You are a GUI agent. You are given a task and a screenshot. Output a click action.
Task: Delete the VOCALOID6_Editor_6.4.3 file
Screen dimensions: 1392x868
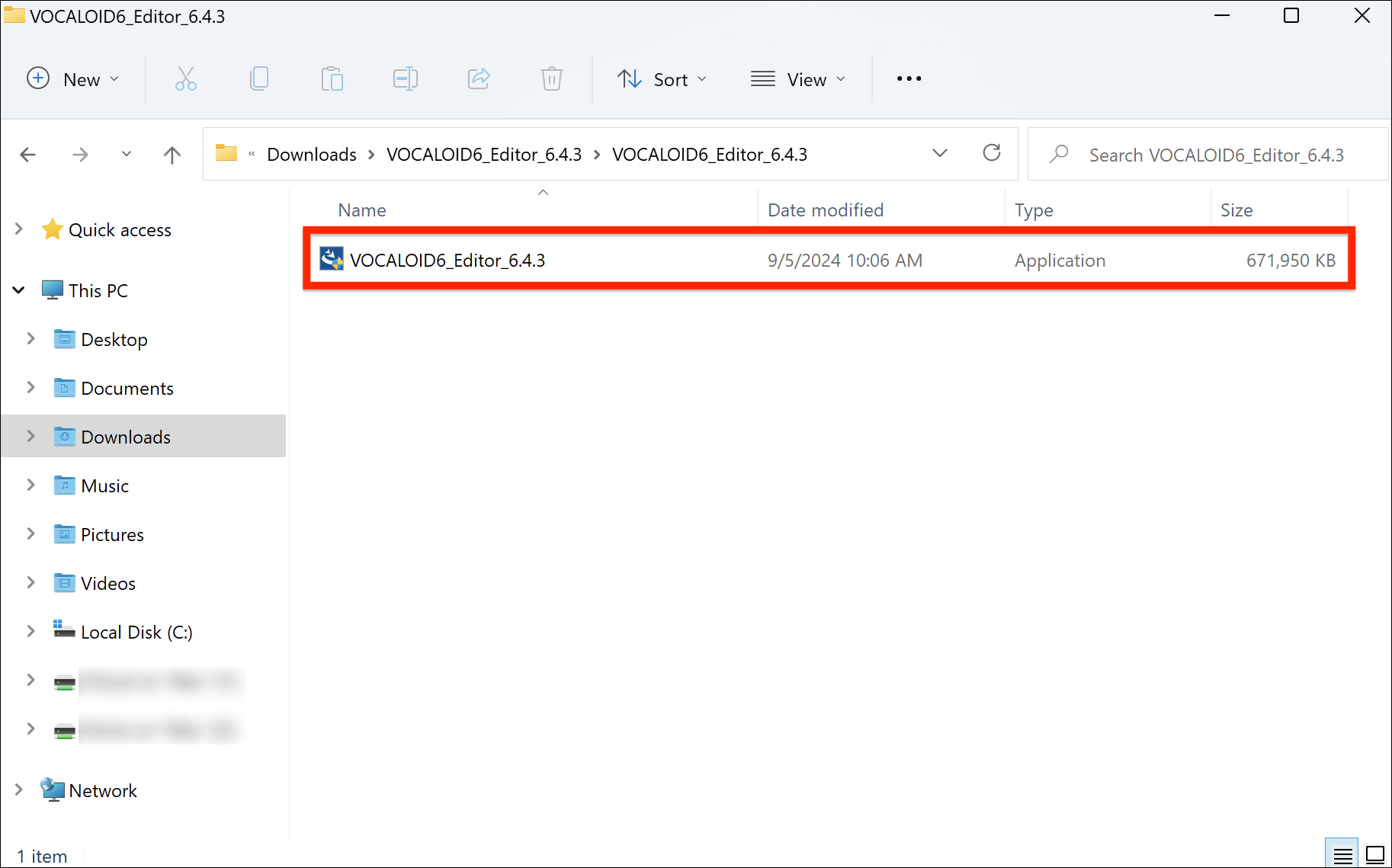551,78
